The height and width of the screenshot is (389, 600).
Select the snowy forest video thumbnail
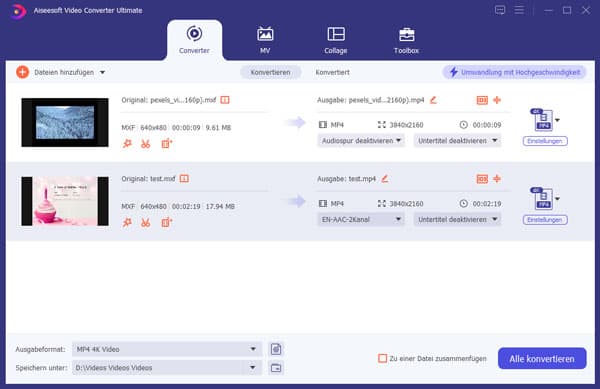(65, 122)
